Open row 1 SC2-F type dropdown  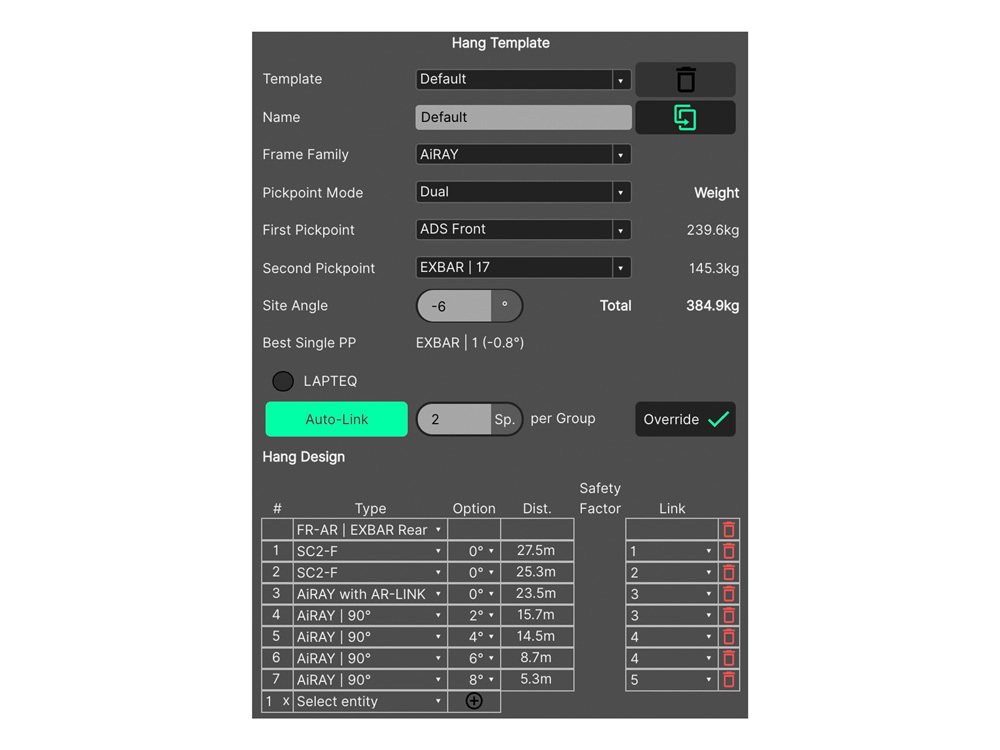point(370,551)
